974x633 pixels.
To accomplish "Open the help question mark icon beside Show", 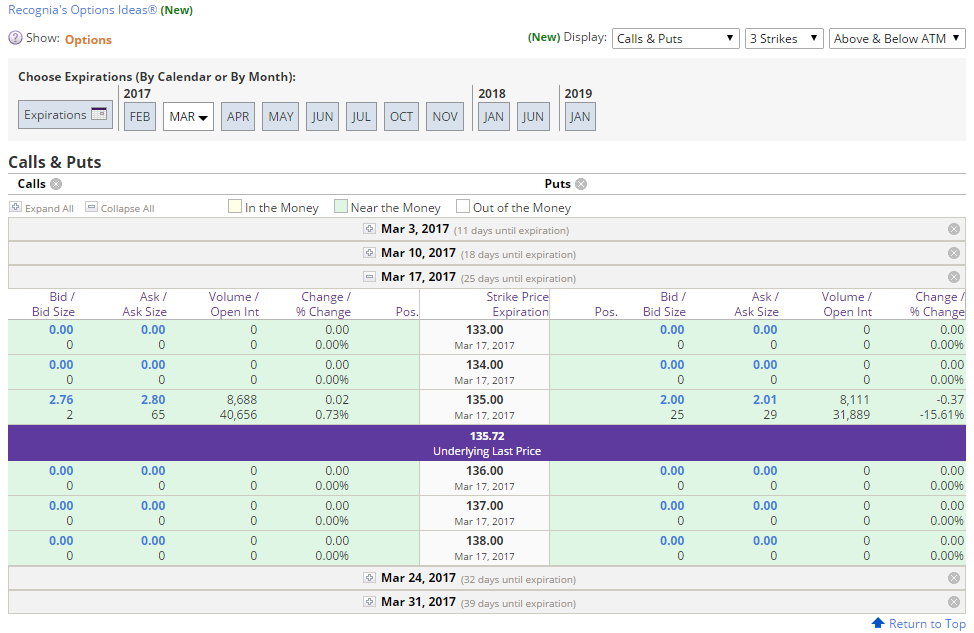I will coord(15,38).
